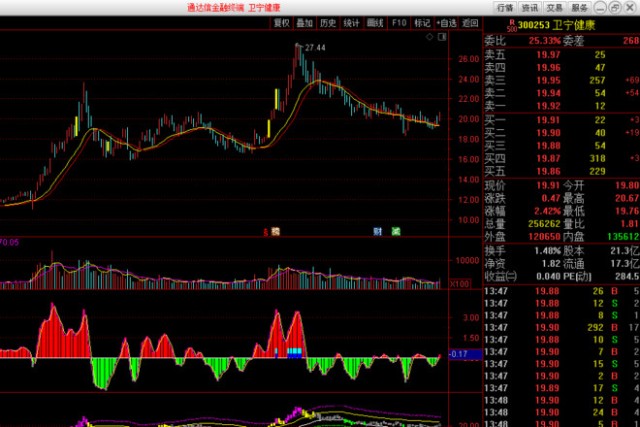Click the 复权 toolbar button
Viewport: 640px width, 427px height.
tap(281, 22)
